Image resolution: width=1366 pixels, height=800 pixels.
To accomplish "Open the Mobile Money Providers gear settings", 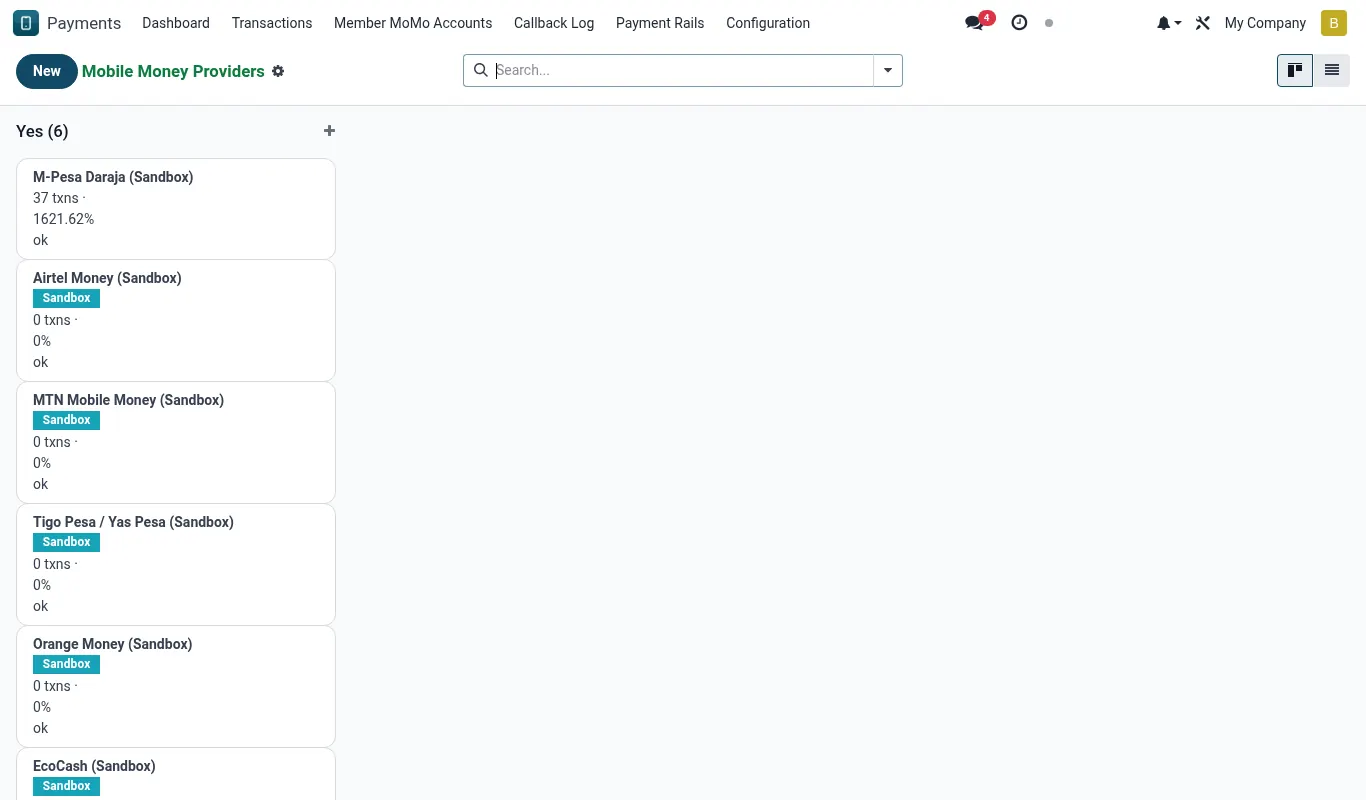I will click(x=278, y=71).
